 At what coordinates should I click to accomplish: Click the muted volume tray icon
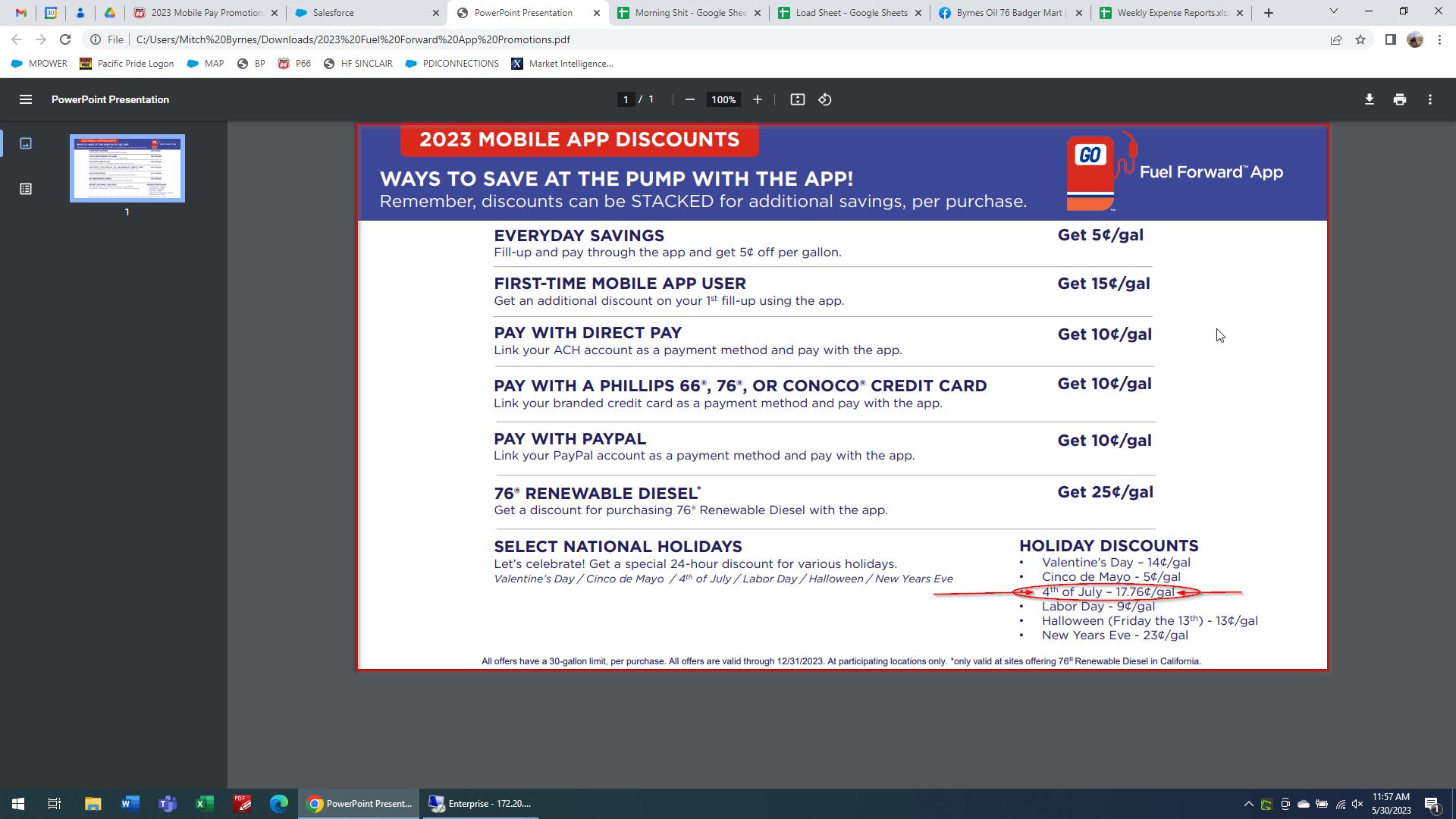(1357, 804)
